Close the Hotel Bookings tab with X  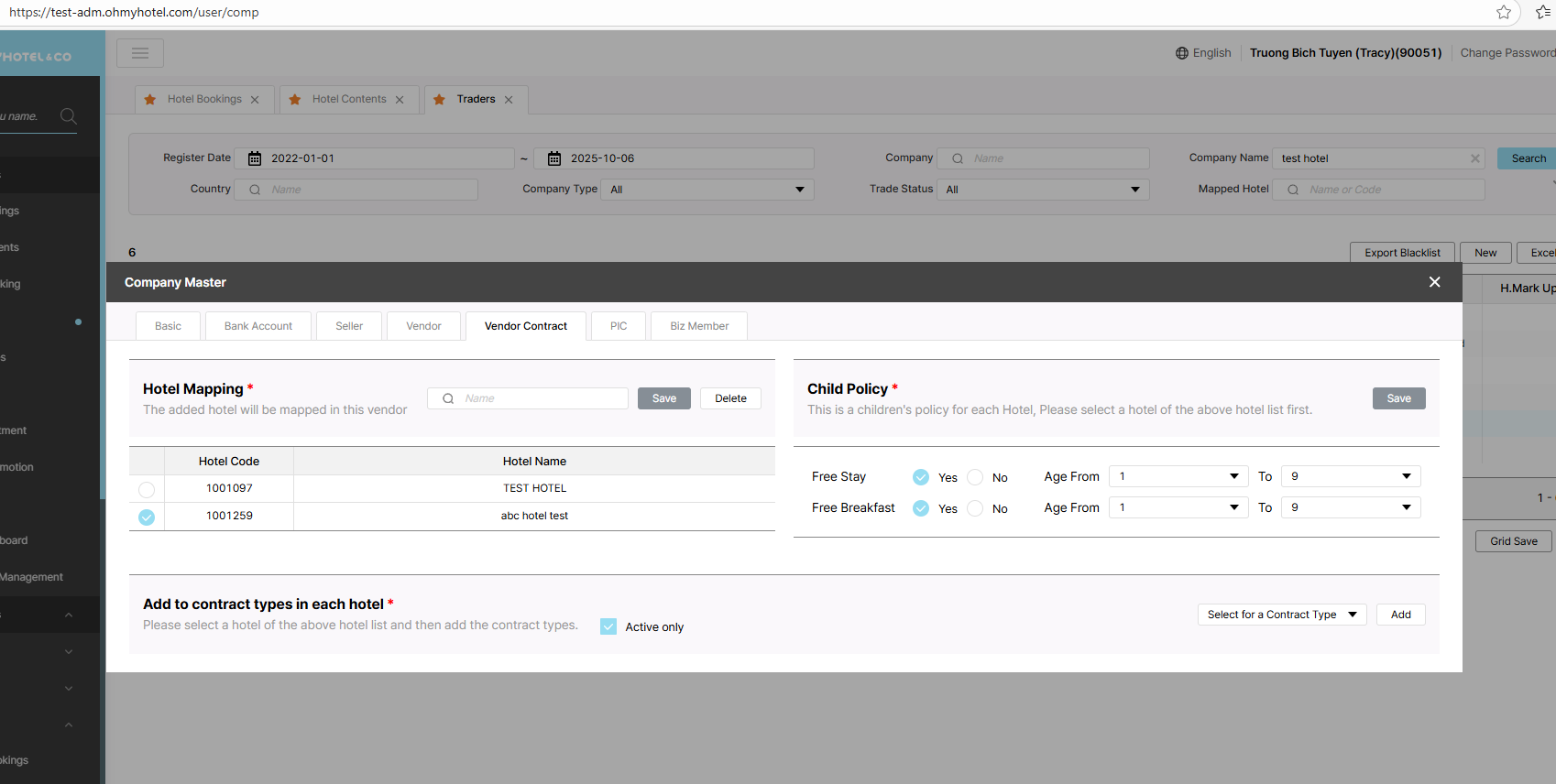[x=255, y=100]
